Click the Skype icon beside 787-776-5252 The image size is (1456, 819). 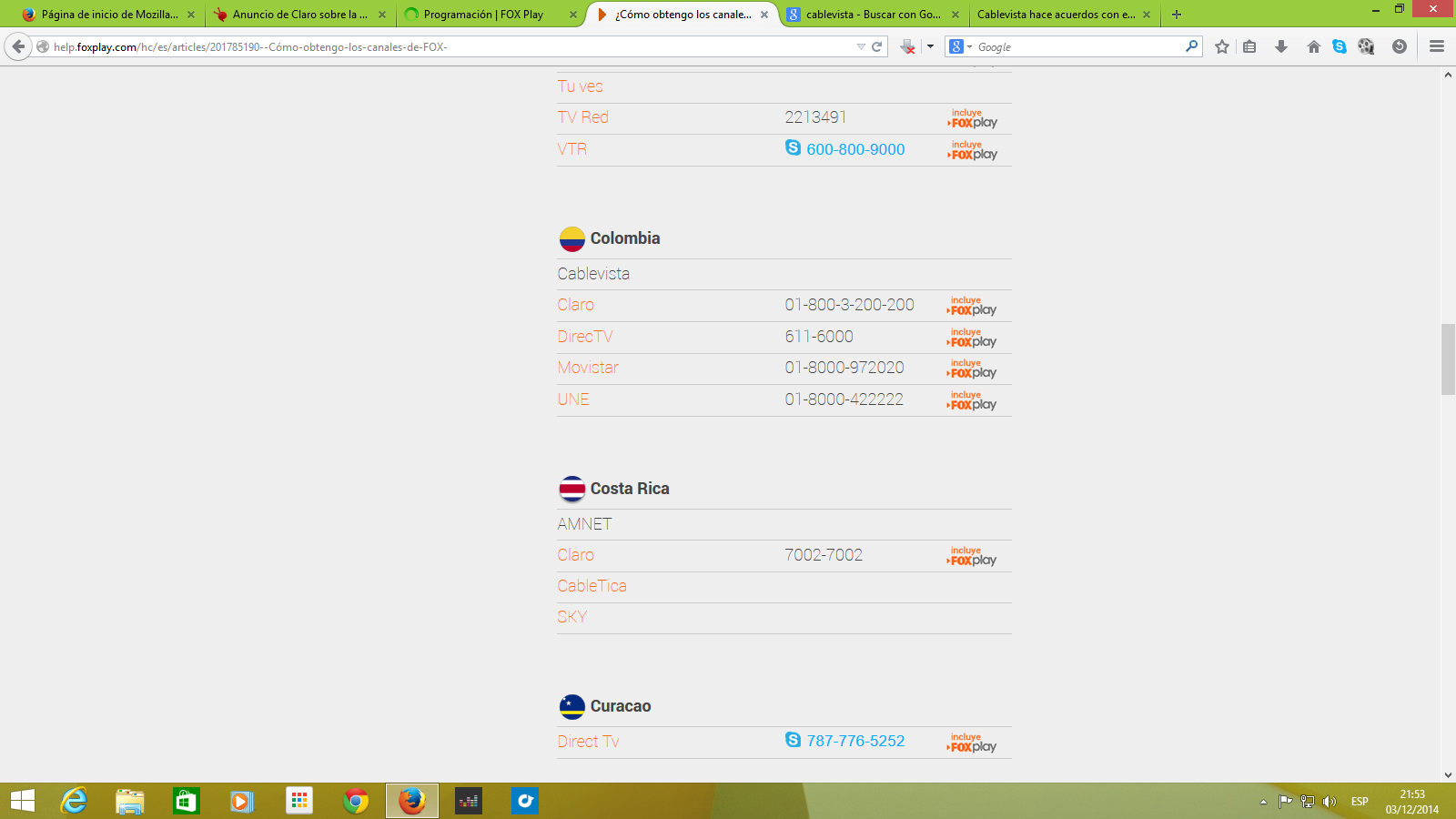pyautogui.click(x=794, y=740)
